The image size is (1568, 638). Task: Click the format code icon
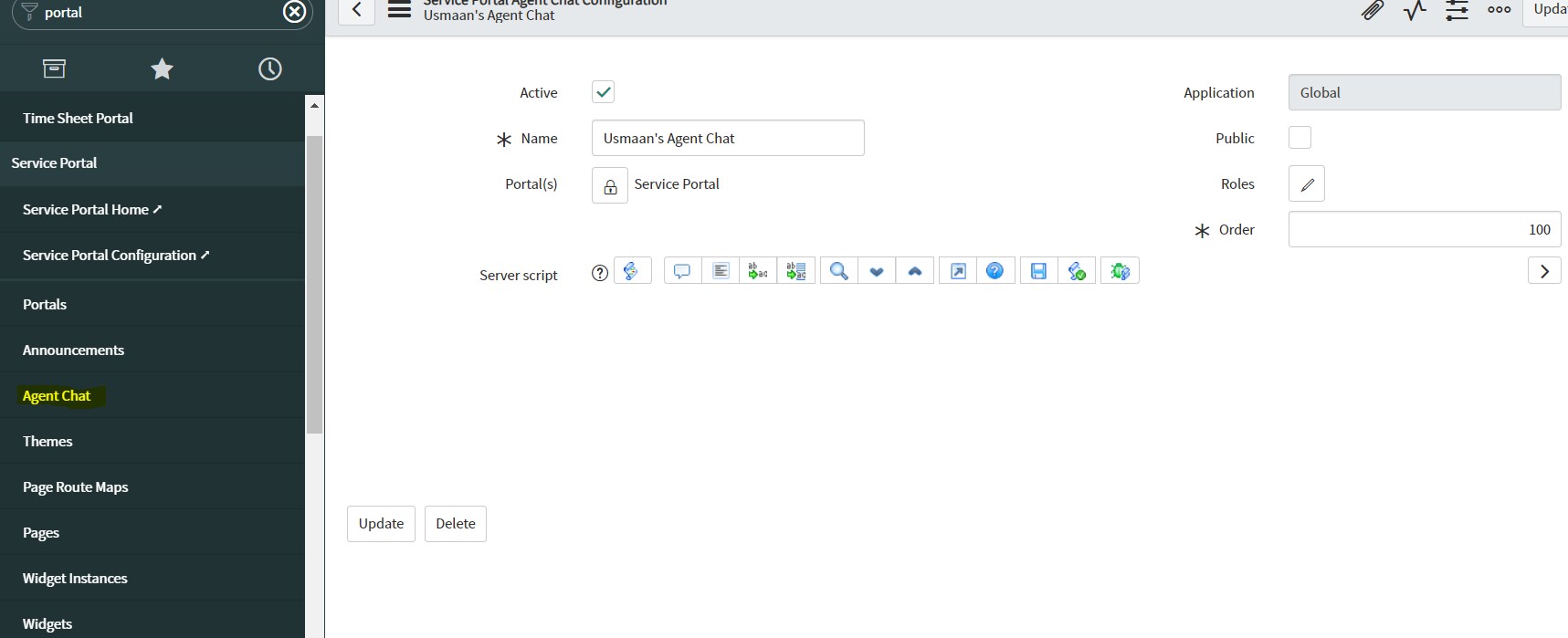[x=721, y=271]
